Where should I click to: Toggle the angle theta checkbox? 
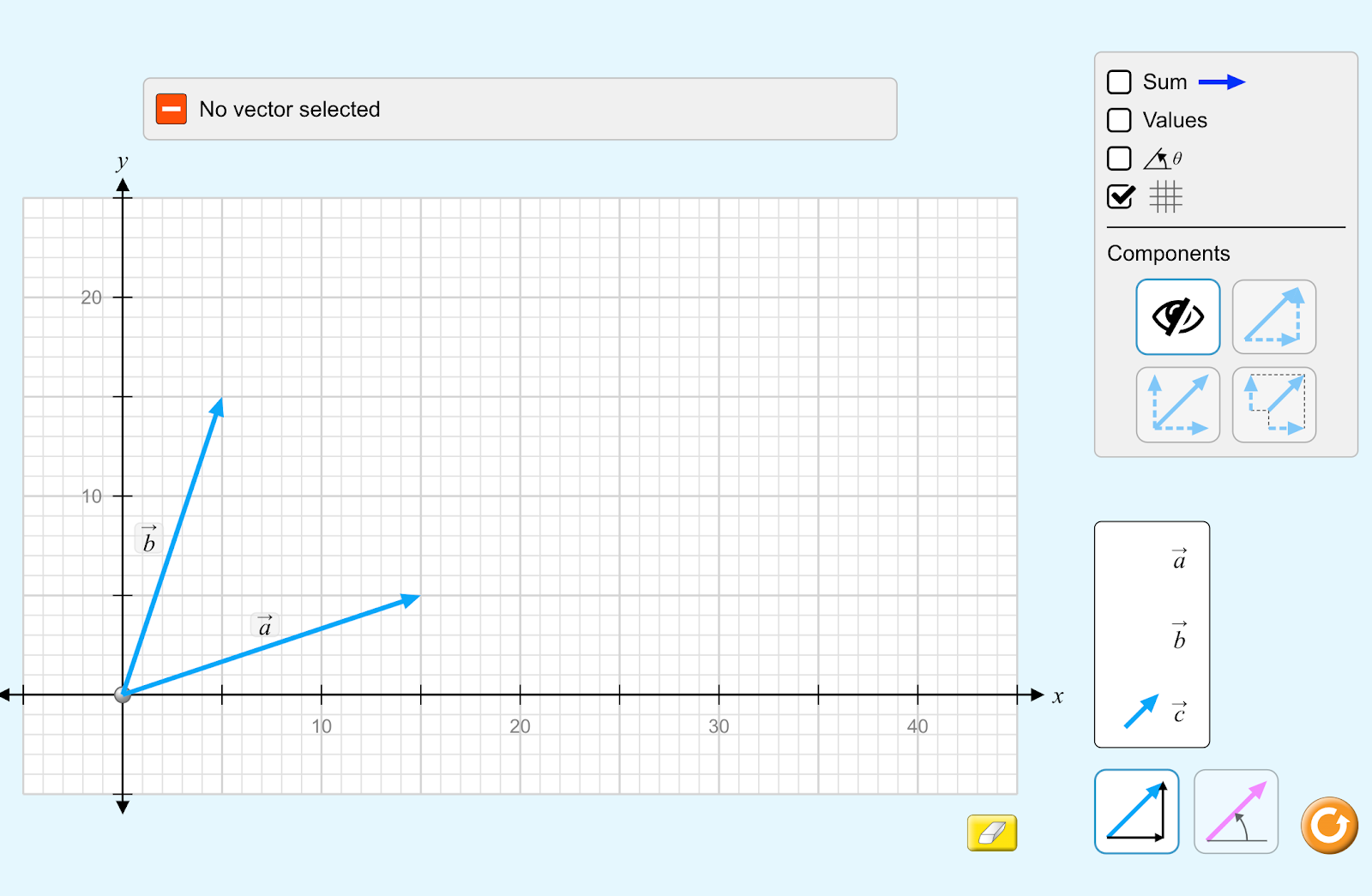[1119, 159]
